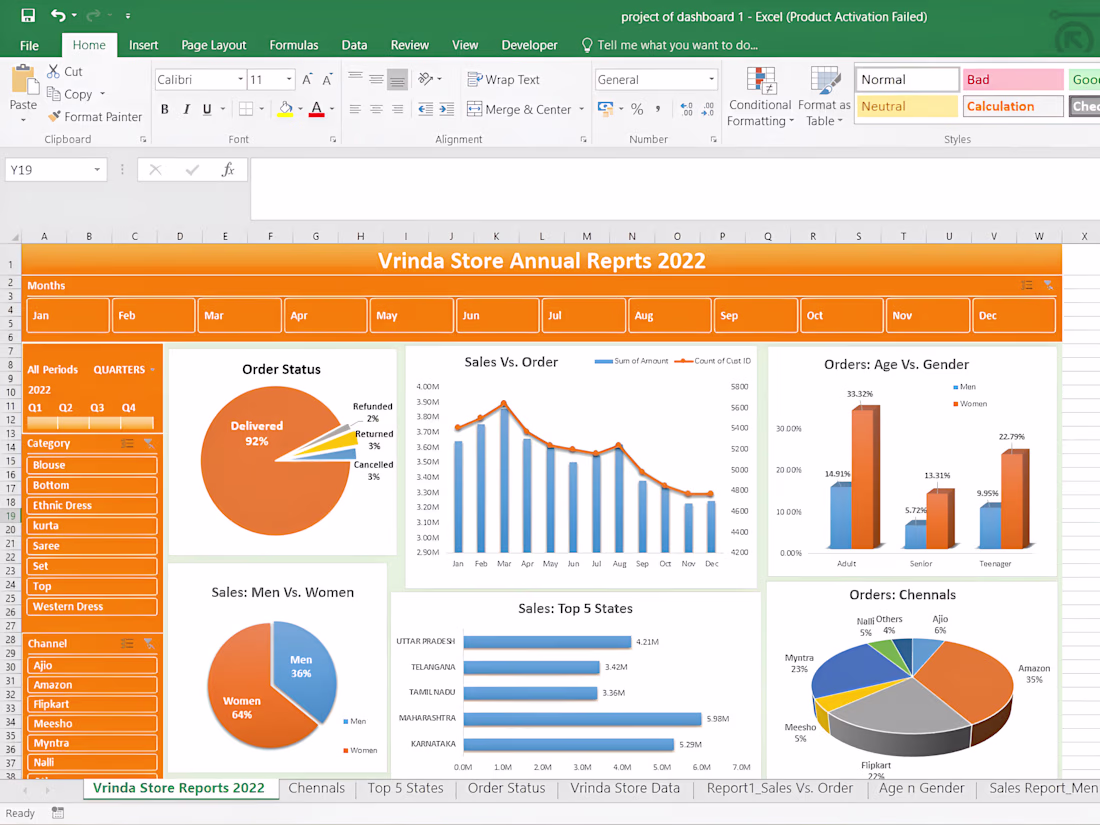This screenshot has width=1100, height=825.
Task: Filter months by the Jan slicer button
Action: (x=68, y=315)
